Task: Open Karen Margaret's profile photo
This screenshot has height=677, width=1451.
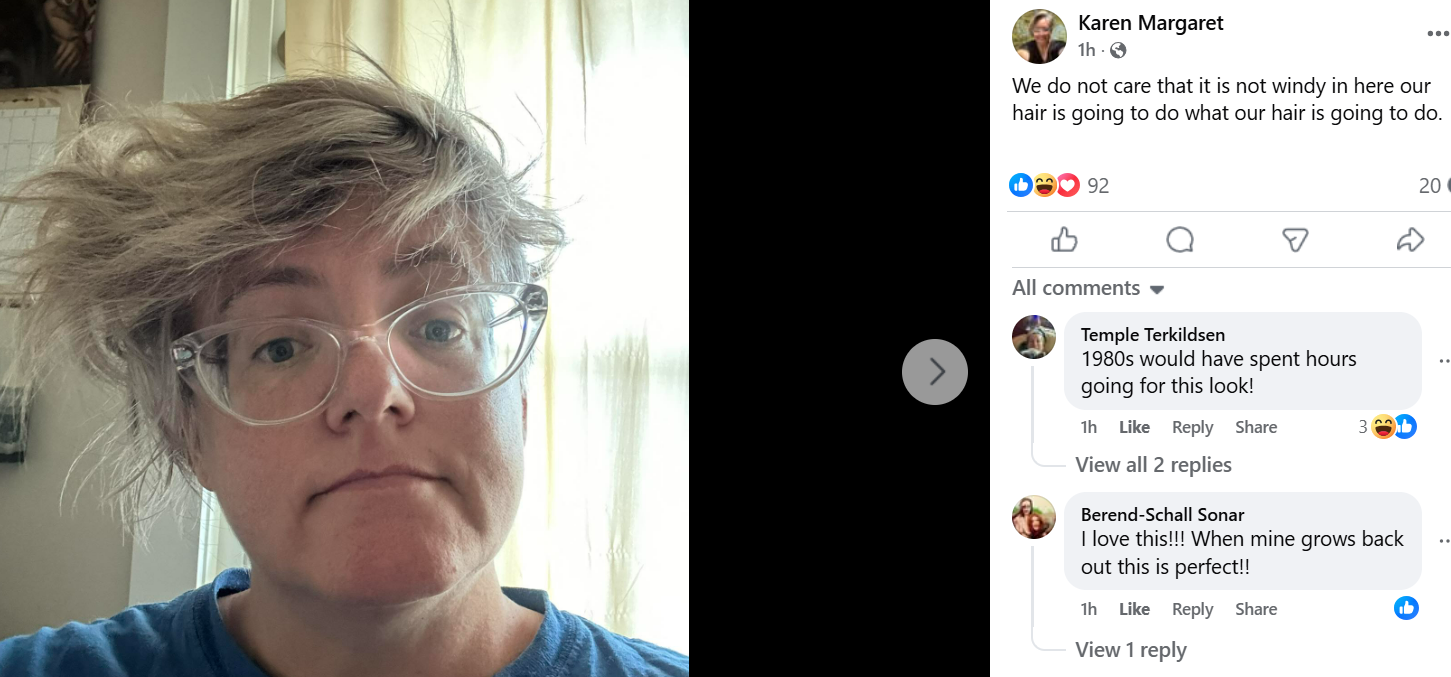Action: coord(1039,36)
